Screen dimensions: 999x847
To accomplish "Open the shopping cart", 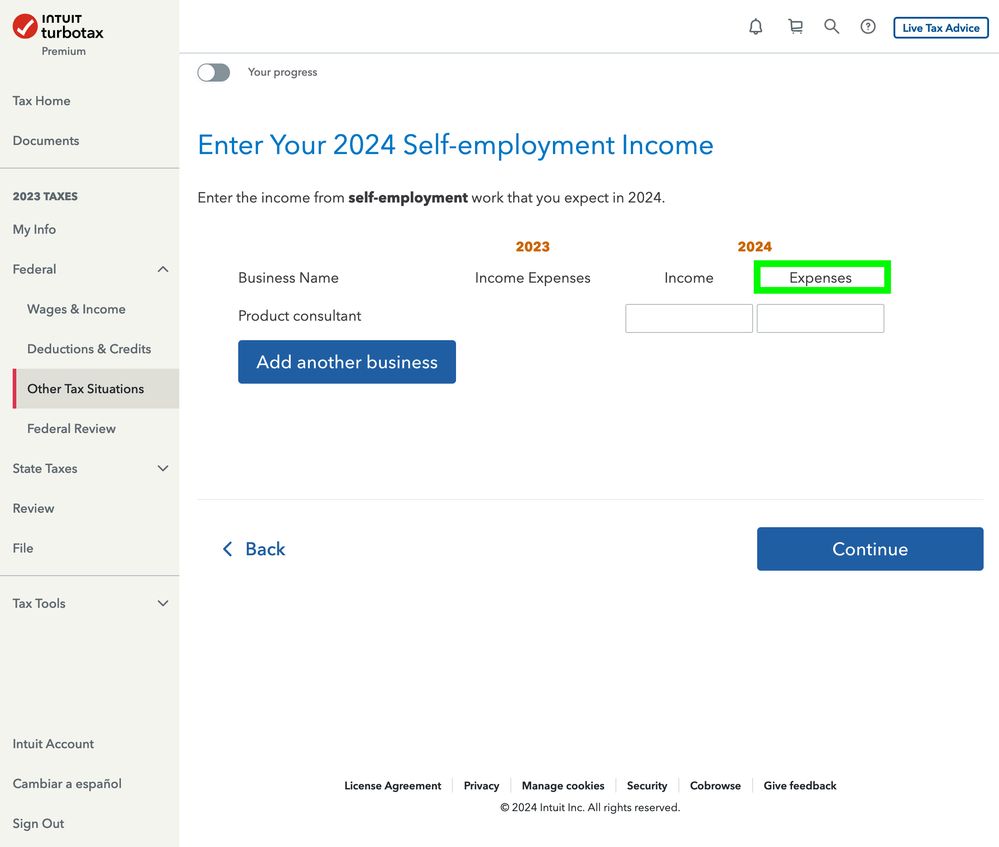I will click(x=795, y=27).
